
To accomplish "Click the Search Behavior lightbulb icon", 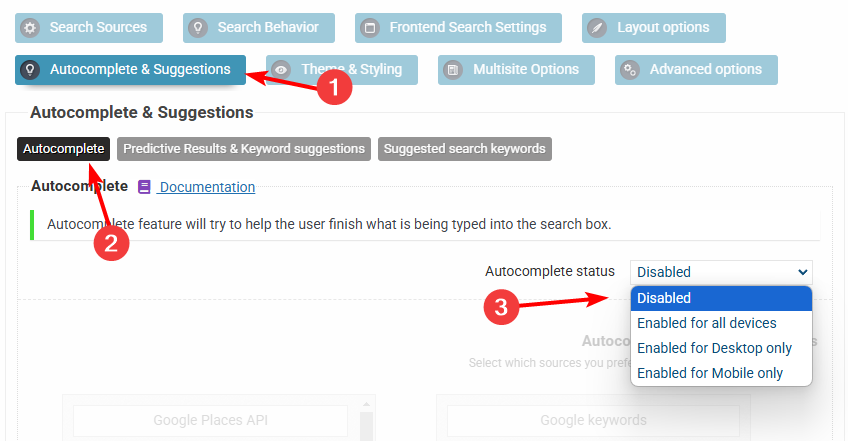I will click(x=198, y=28).
